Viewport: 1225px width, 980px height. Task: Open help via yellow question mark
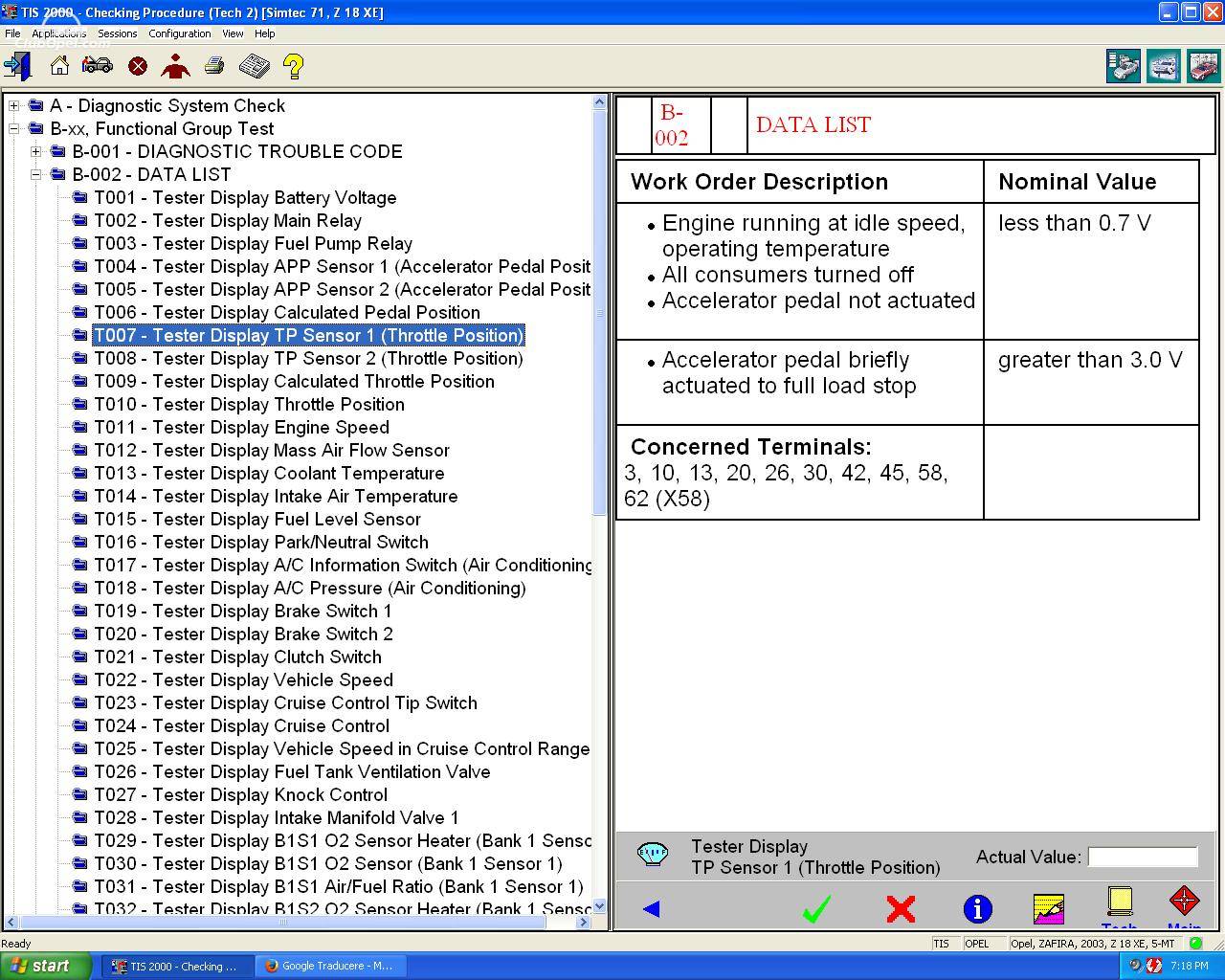pyautogui.click(x=294, y=66)
